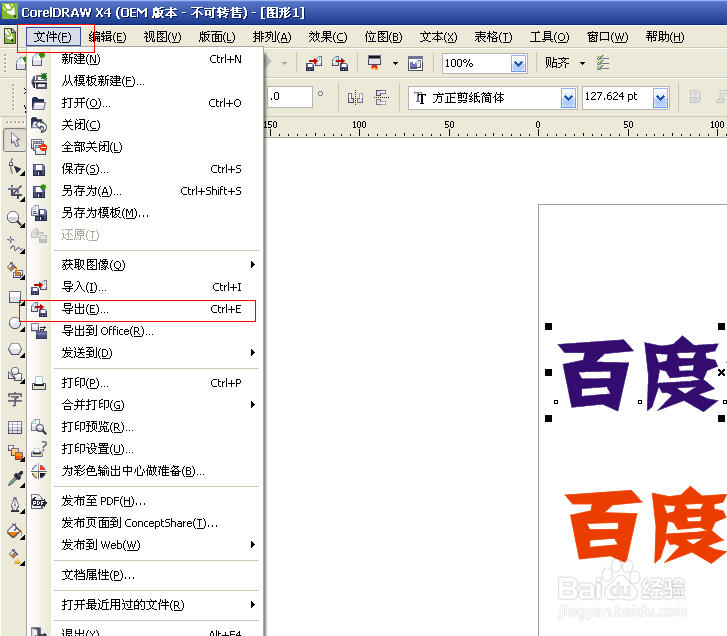727x636 pixels.
Task: Select the Eyedropper tool
Action: point(15,479)
